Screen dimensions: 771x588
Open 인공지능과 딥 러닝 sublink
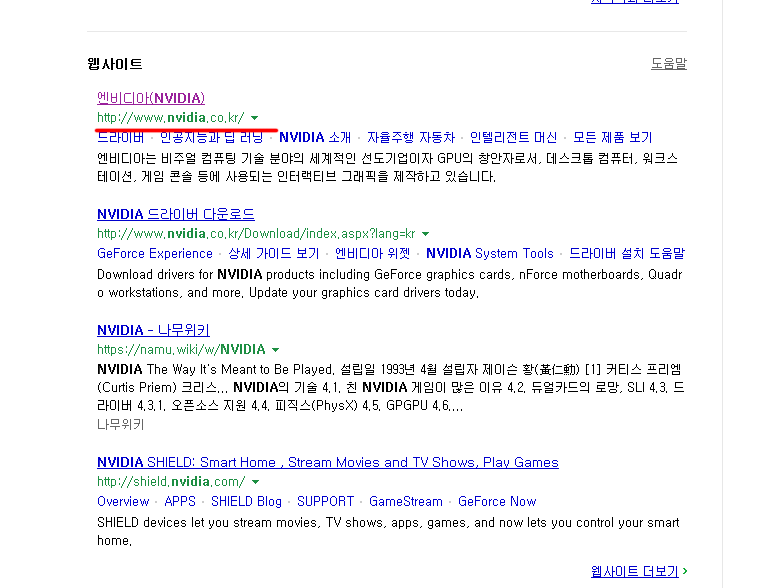click(x=212, y=137)
